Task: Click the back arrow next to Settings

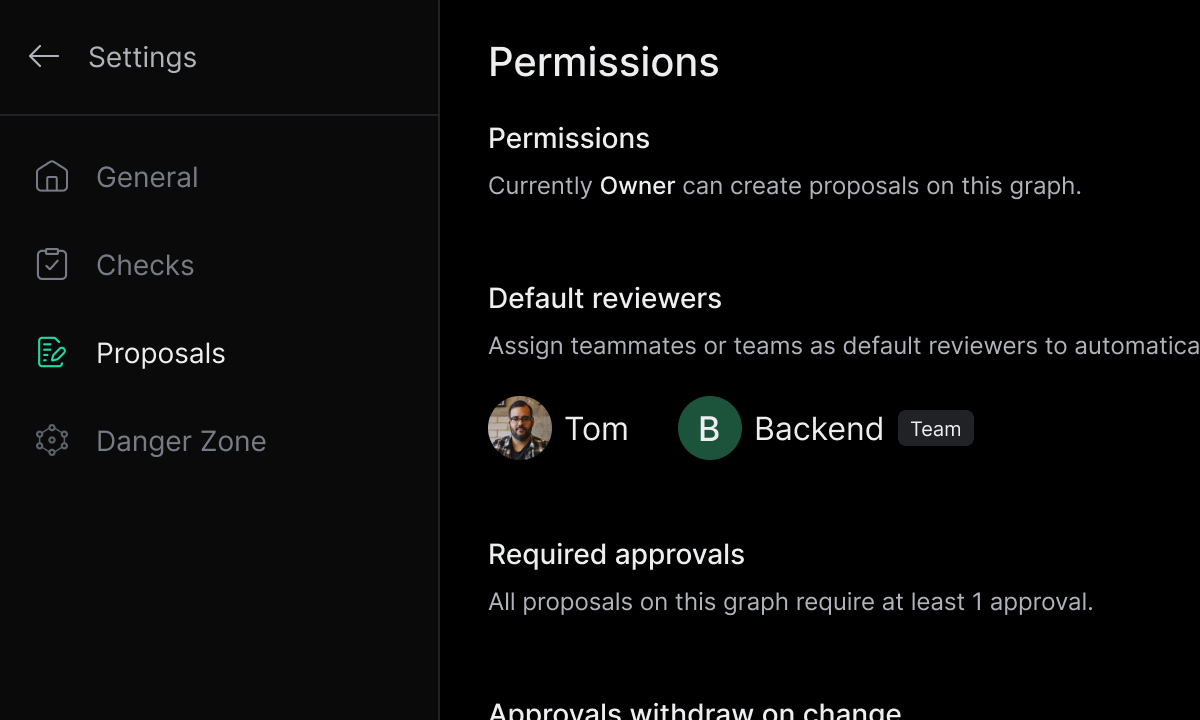Action: (x=44, y=57)
